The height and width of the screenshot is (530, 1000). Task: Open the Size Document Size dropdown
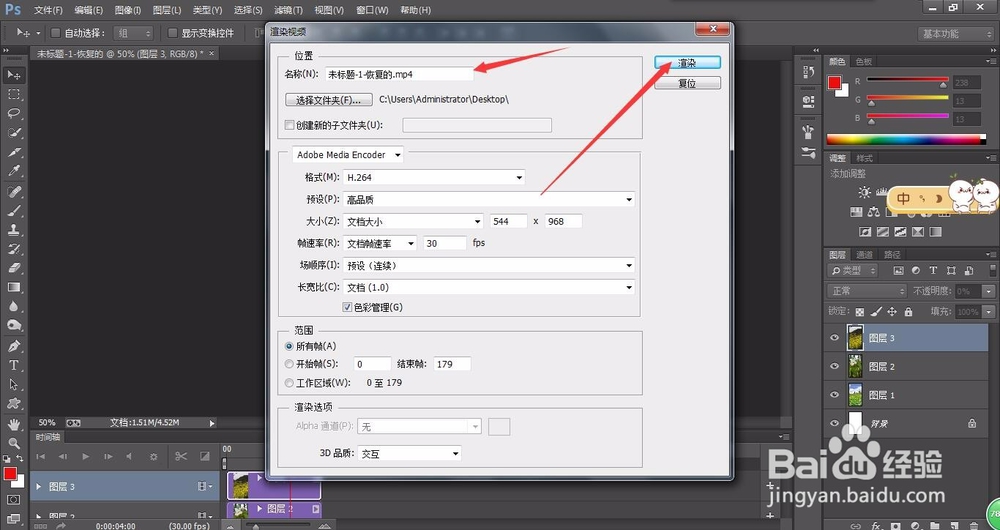tap(413, 221)
